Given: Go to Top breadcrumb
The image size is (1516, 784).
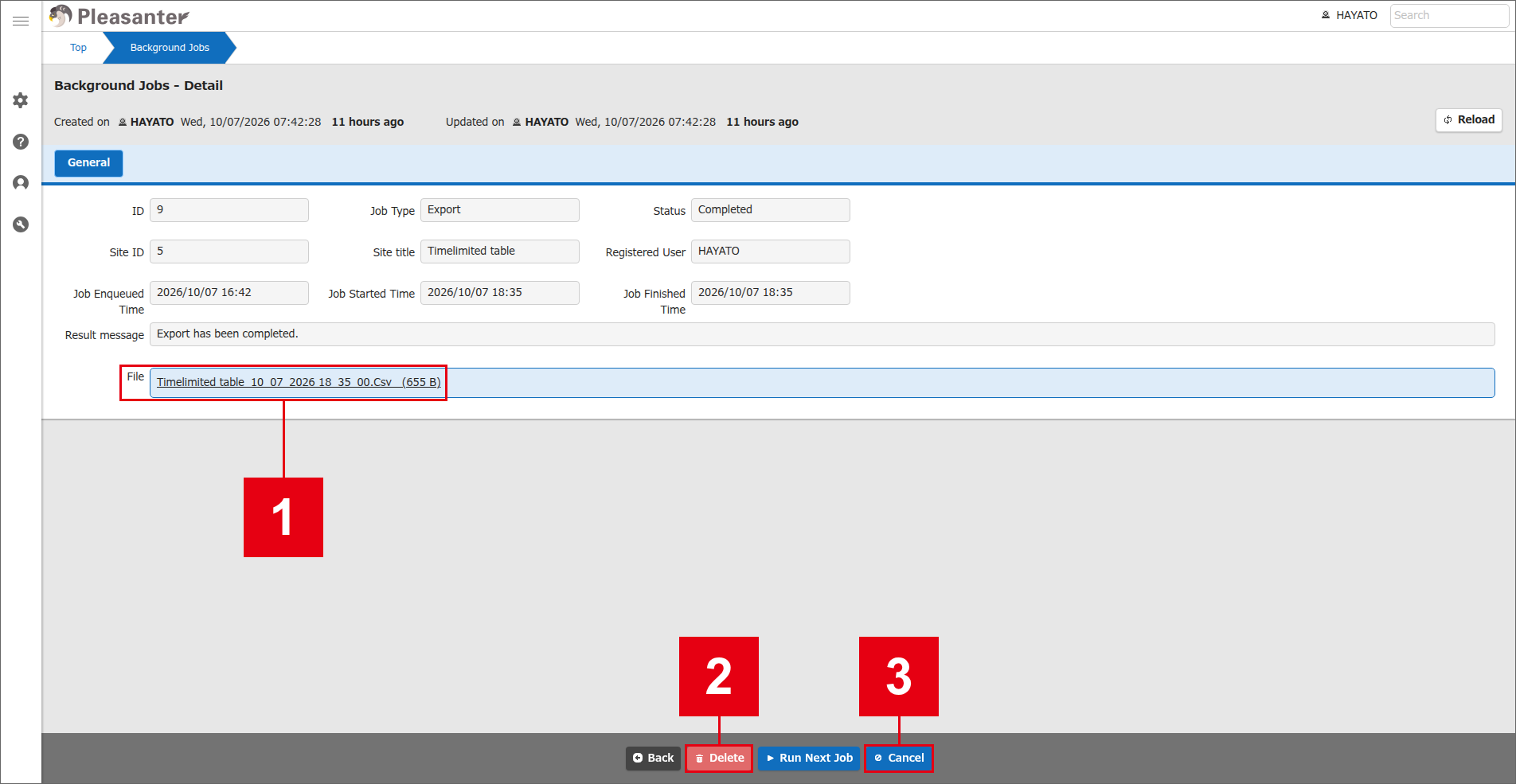Looking at the screenshot, I should [78, 48].
